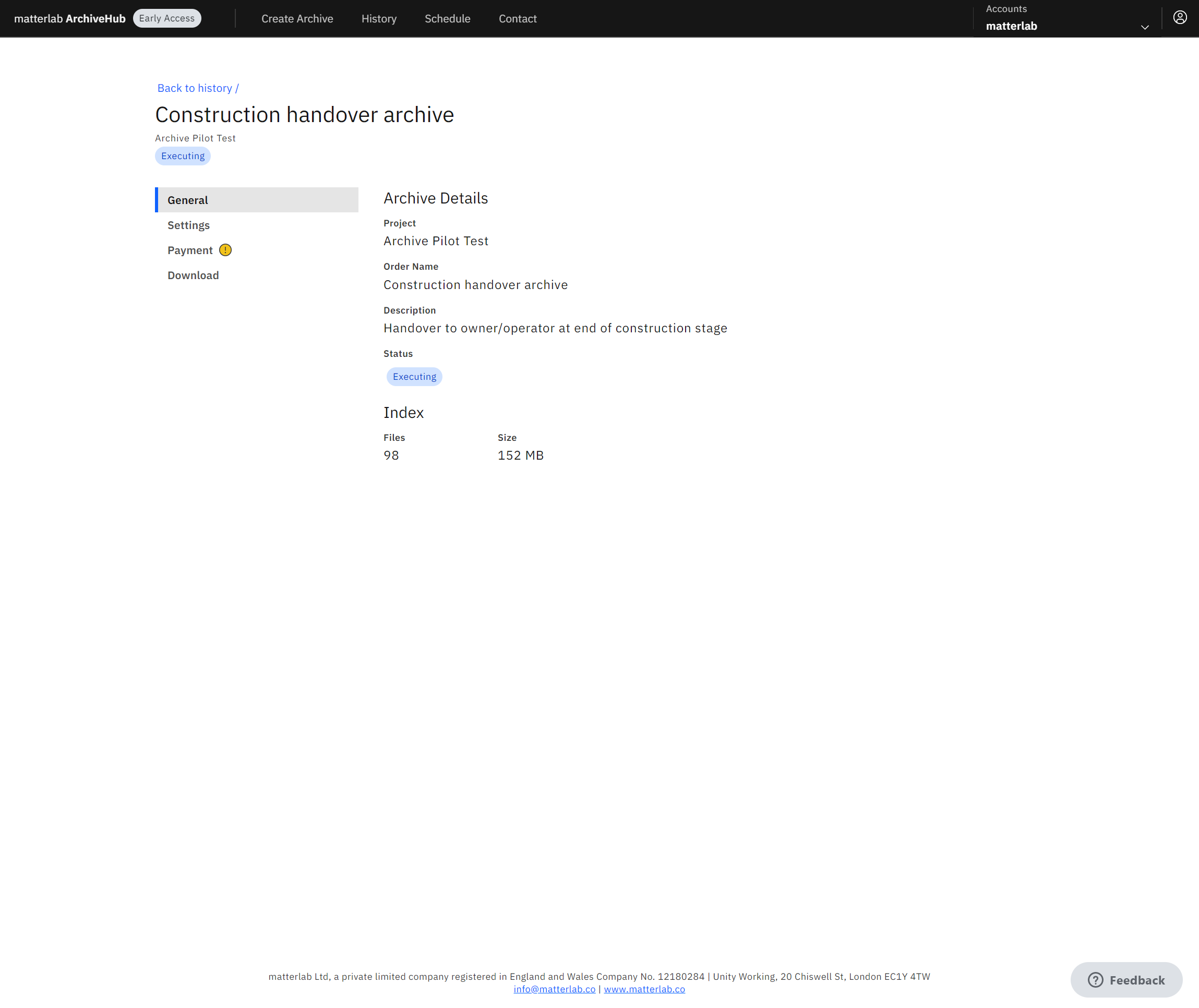Click the Feedback question mark icon
The image size is (1199, 1008).
point(1095,980)
